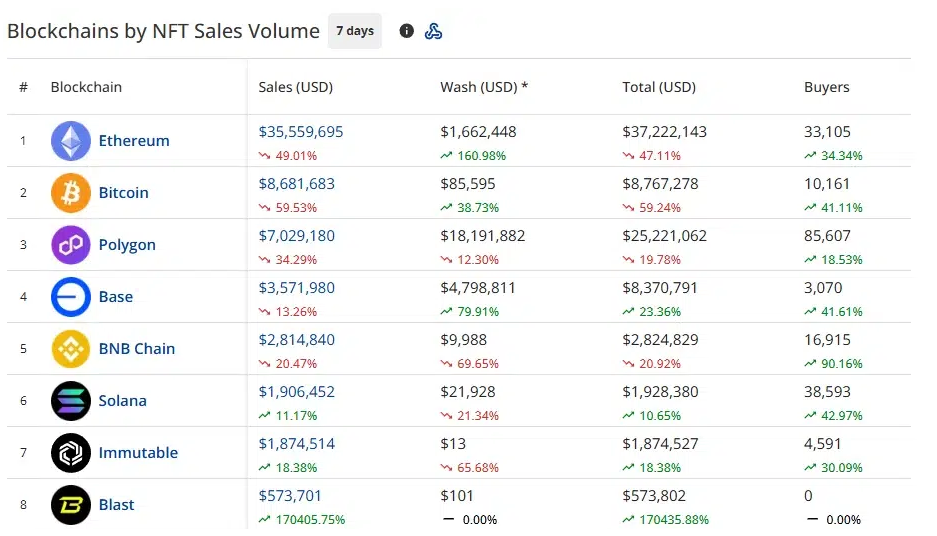Click the # rank column header
This screenshot has width=937, height=536.
23,87
